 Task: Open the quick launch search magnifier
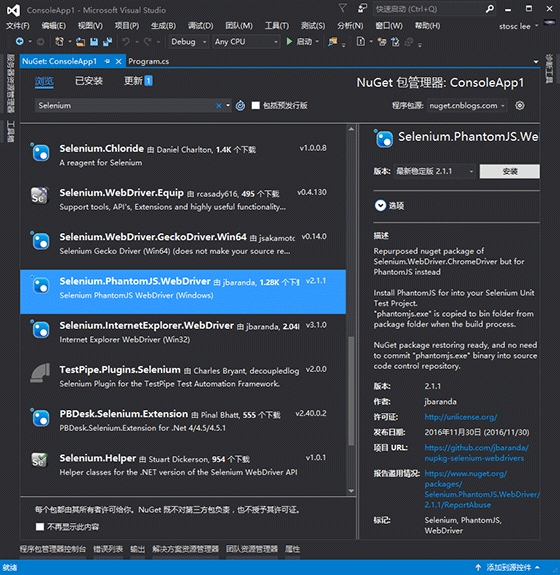tap(490, 9)
